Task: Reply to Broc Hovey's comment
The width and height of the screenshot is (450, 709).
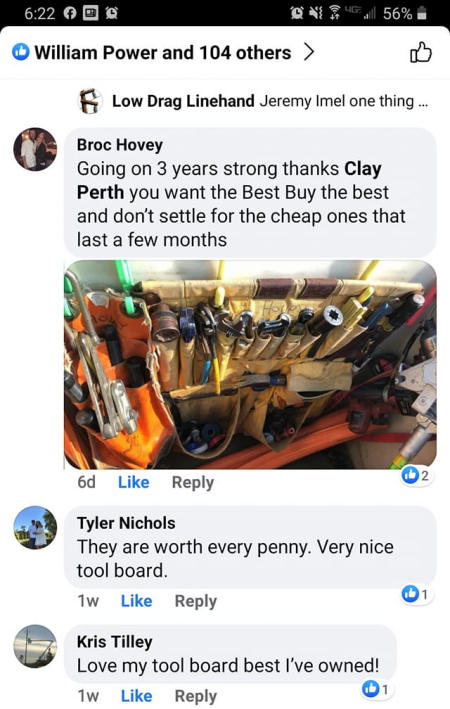Action: (x=193, y=482)
